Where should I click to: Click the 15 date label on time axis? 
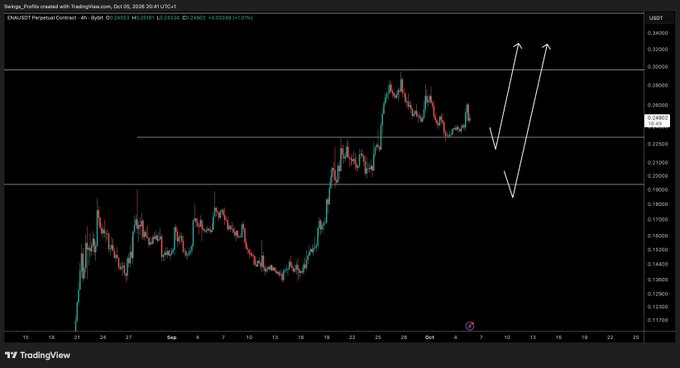[x=26, y=337]
